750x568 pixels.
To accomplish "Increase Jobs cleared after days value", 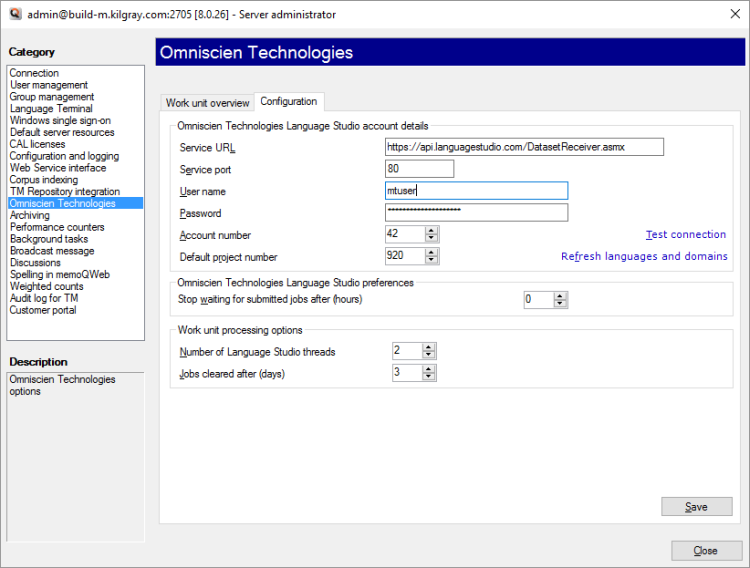I will pyautogui.click(x=429, y=368).
